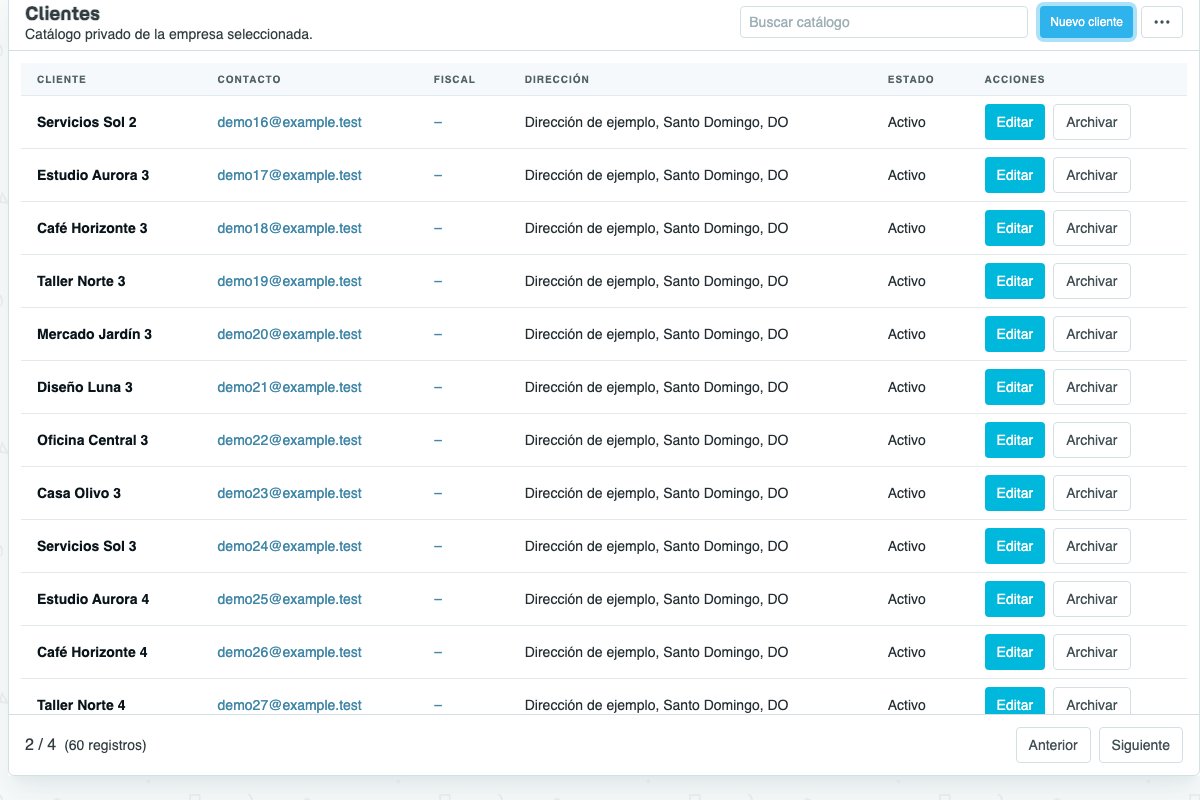Archive the Estudio Aurora 3 client
The width and height of the screenshot is (1200, 800).
[1092, 175]
